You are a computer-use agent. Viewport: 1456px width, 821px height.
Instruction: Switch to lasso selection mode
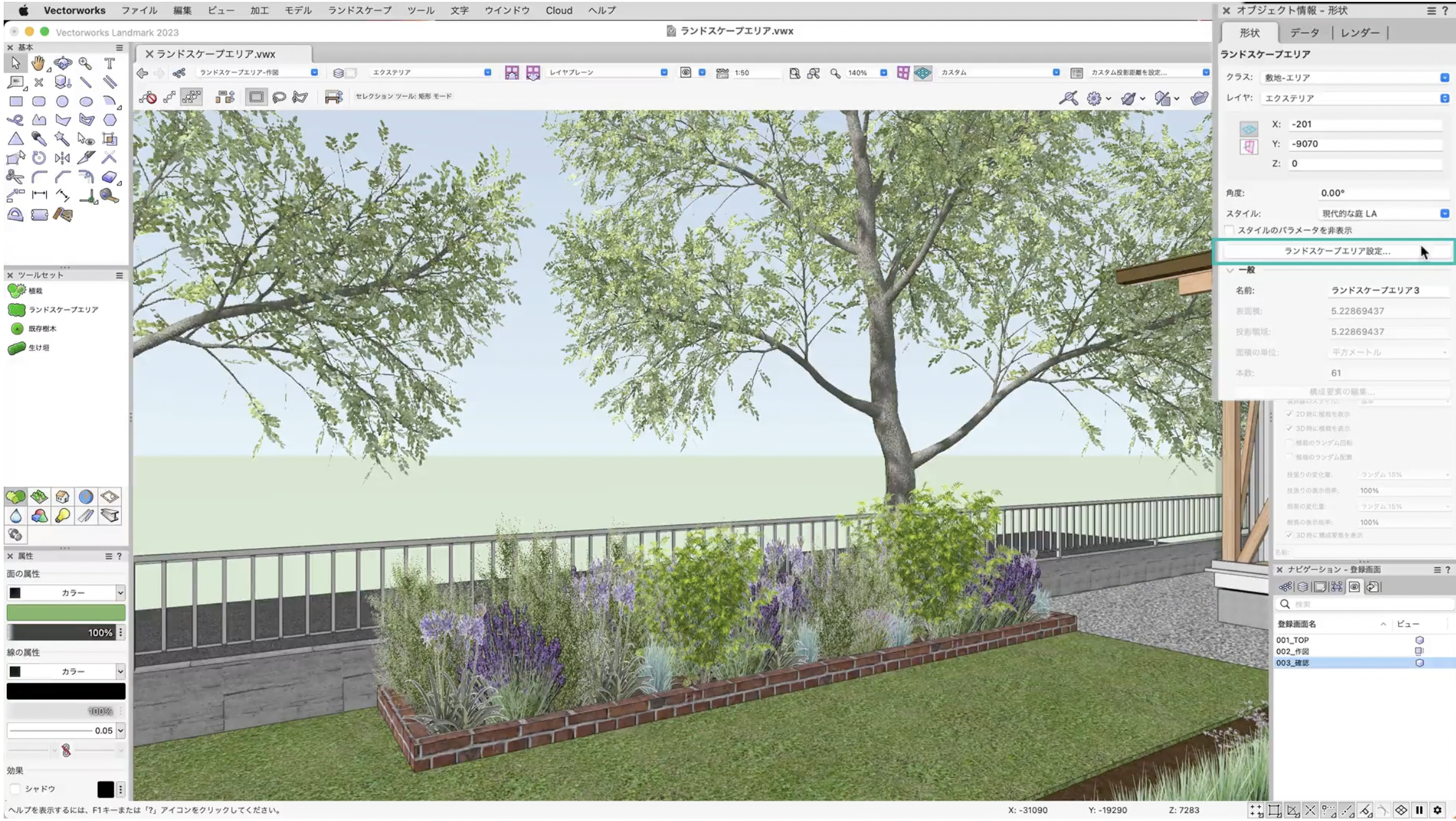pyautogui.click(x=279, y=97)
